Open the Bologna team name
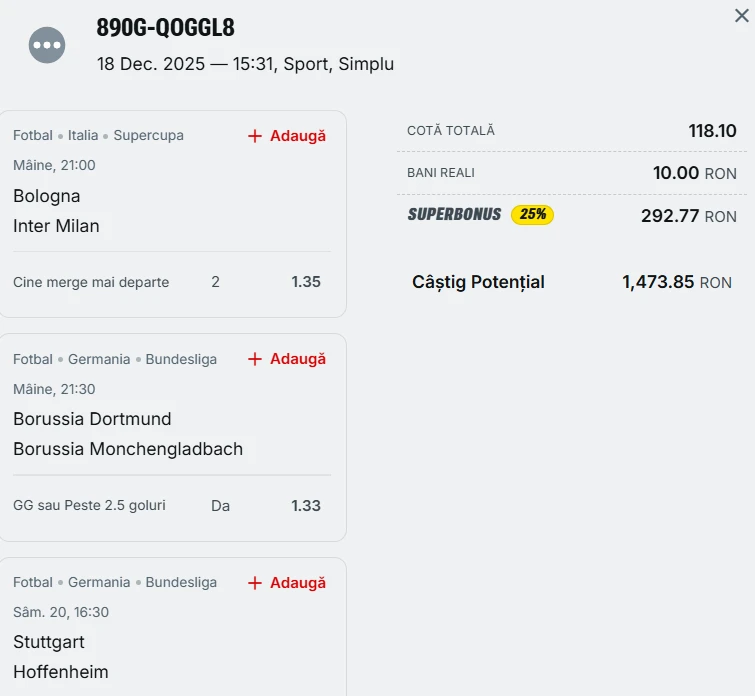 coord(47,196)
